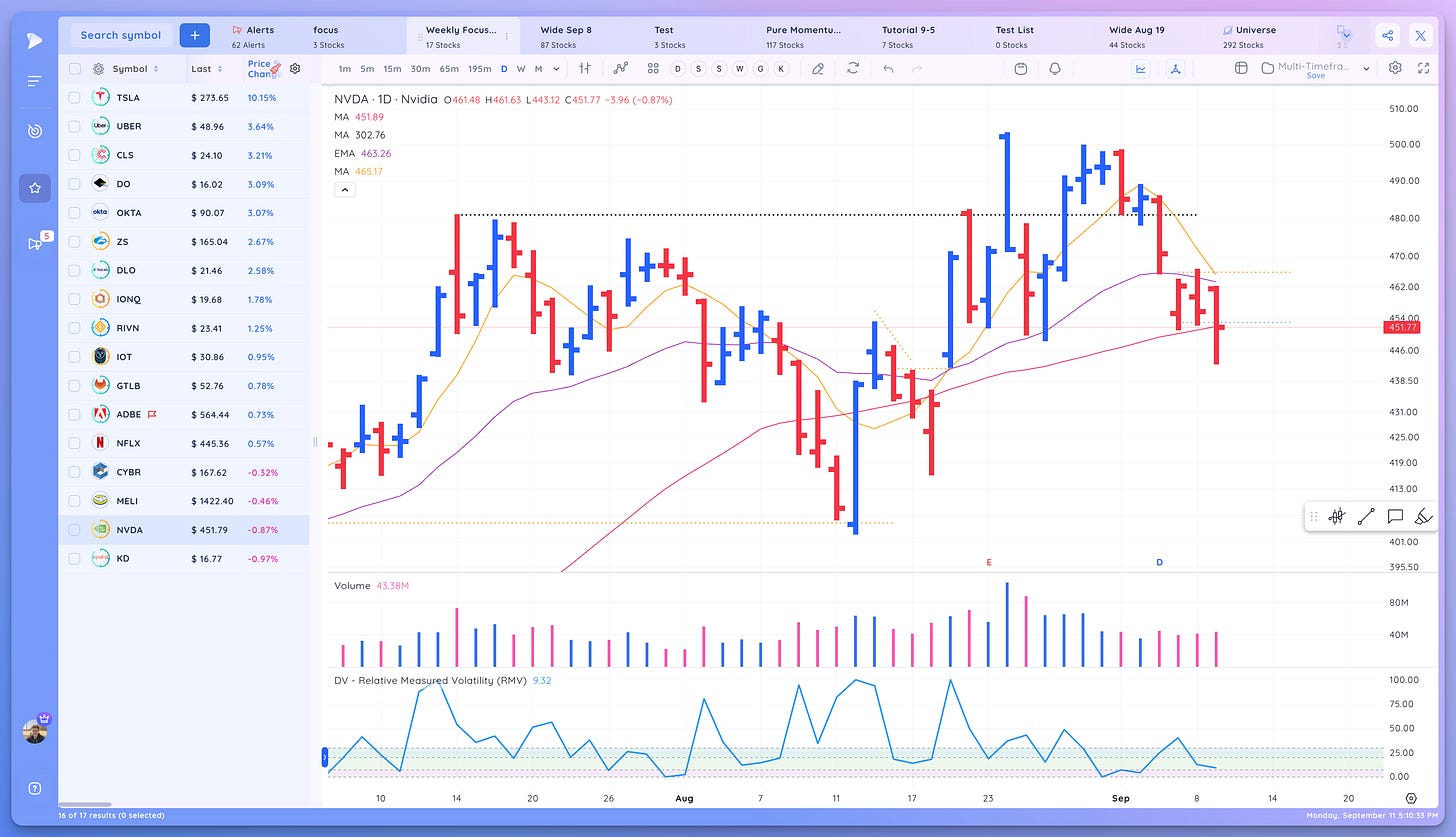Select the 5m timeframe

pos(368,69)
